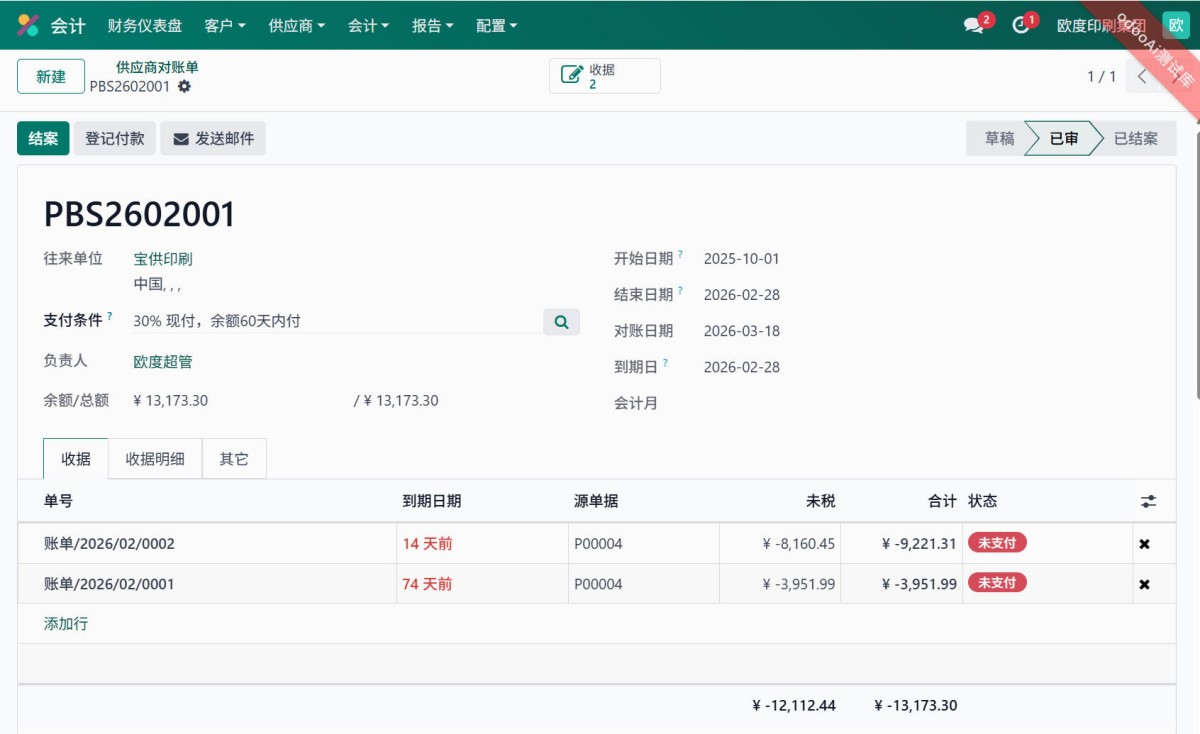The width and height of the screenshot is (1200, 734).
Task: Click the ¥ -8,160.45 untaxed cell
Action: (x=780, y=544)
